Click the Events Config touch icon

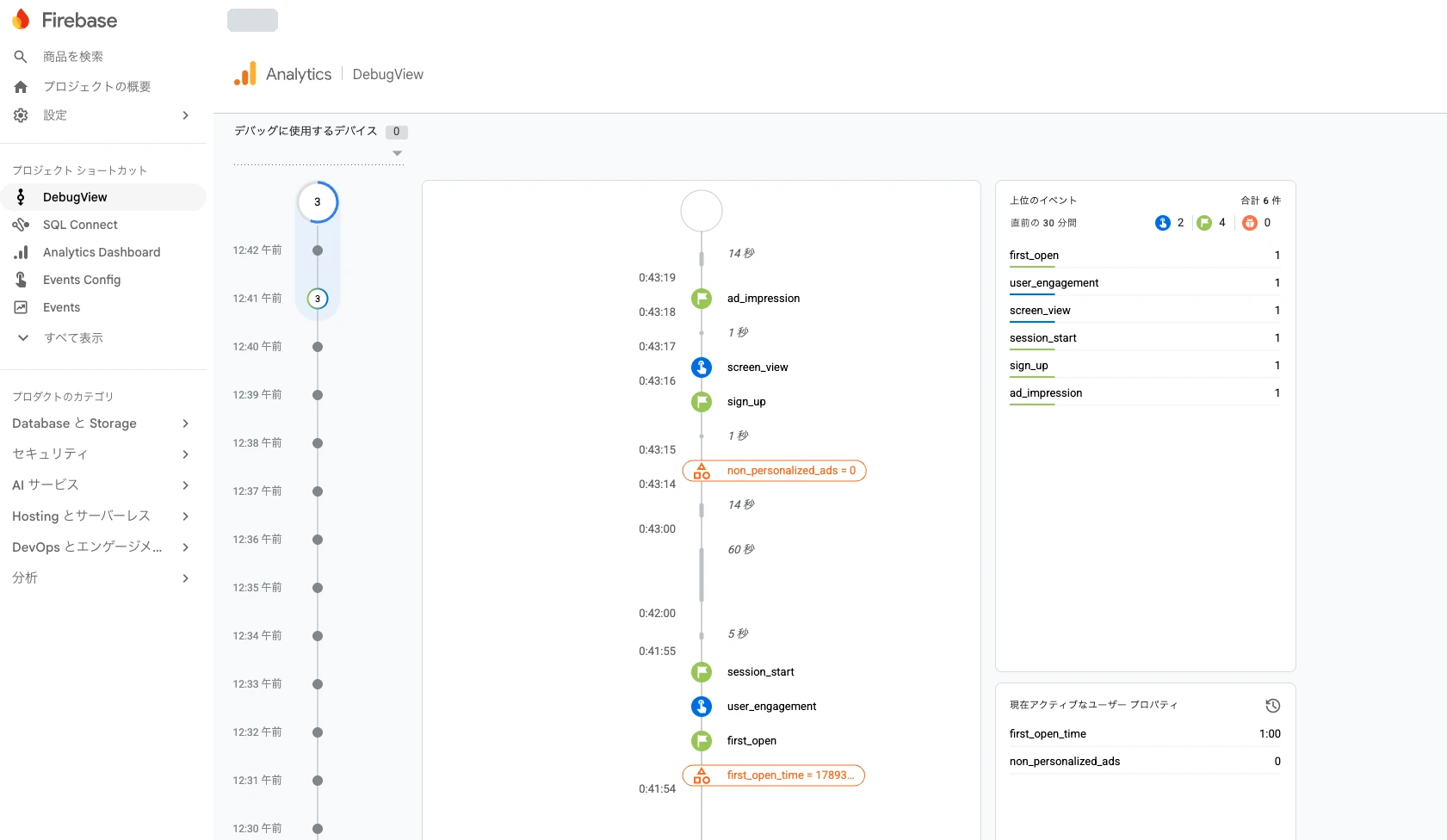click(x=21, y=280)
